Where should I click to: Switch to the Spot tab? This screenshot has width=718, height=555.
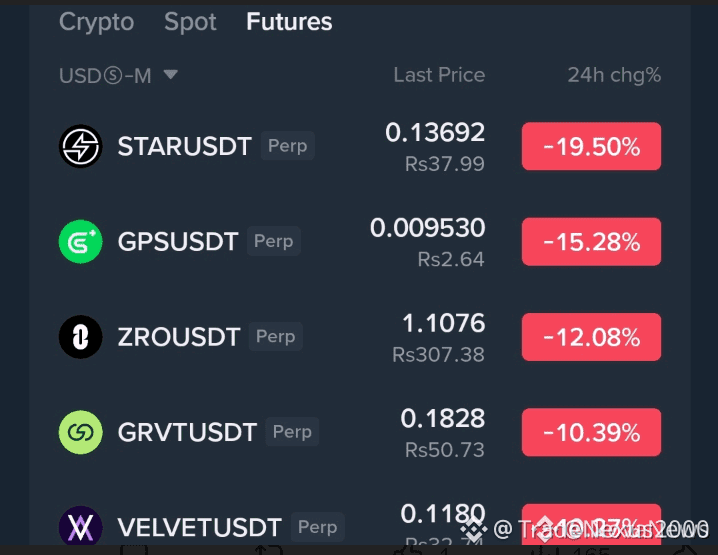(x=190, y=22)
